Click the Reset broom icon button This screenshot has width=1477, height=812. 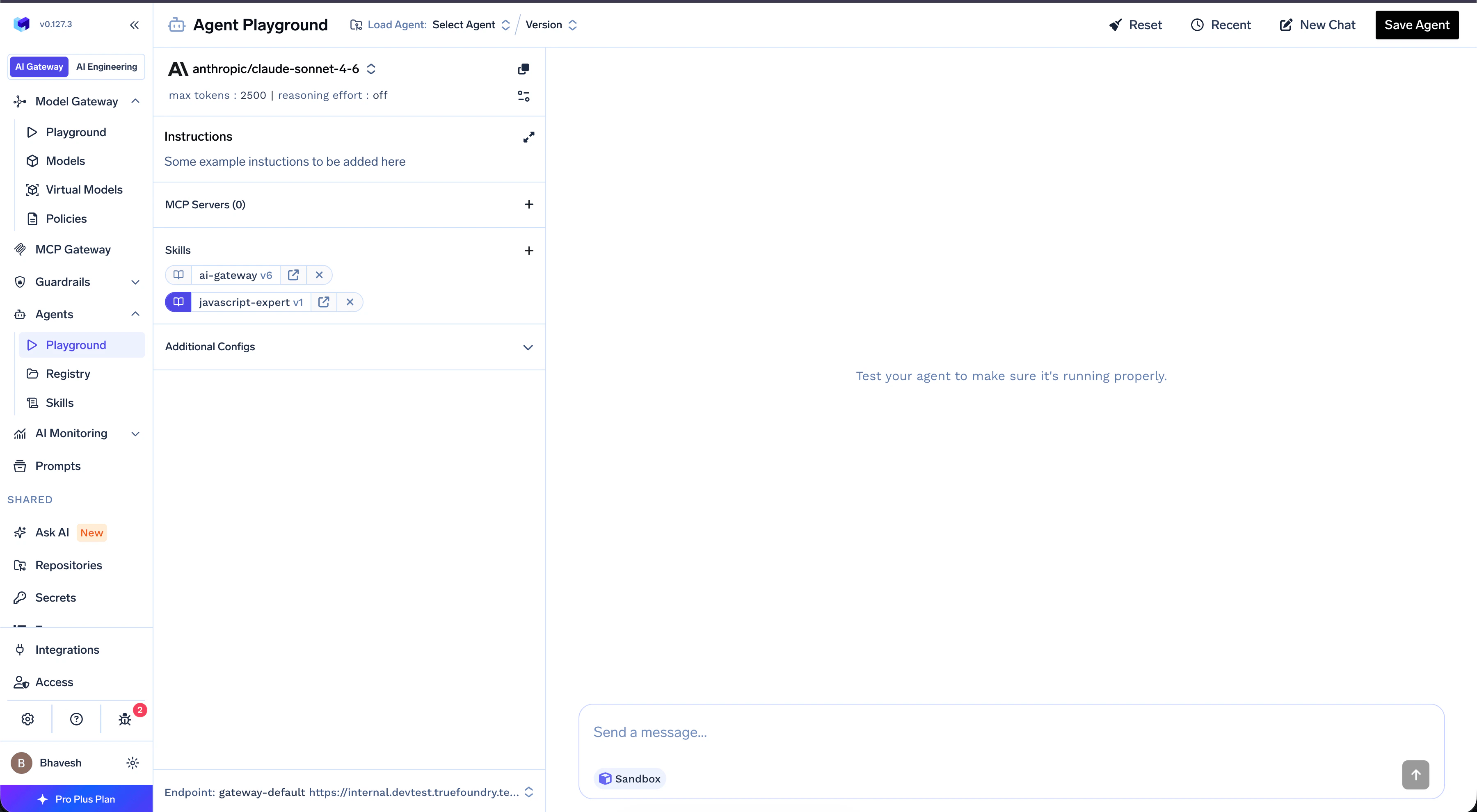coord(1135,25)
